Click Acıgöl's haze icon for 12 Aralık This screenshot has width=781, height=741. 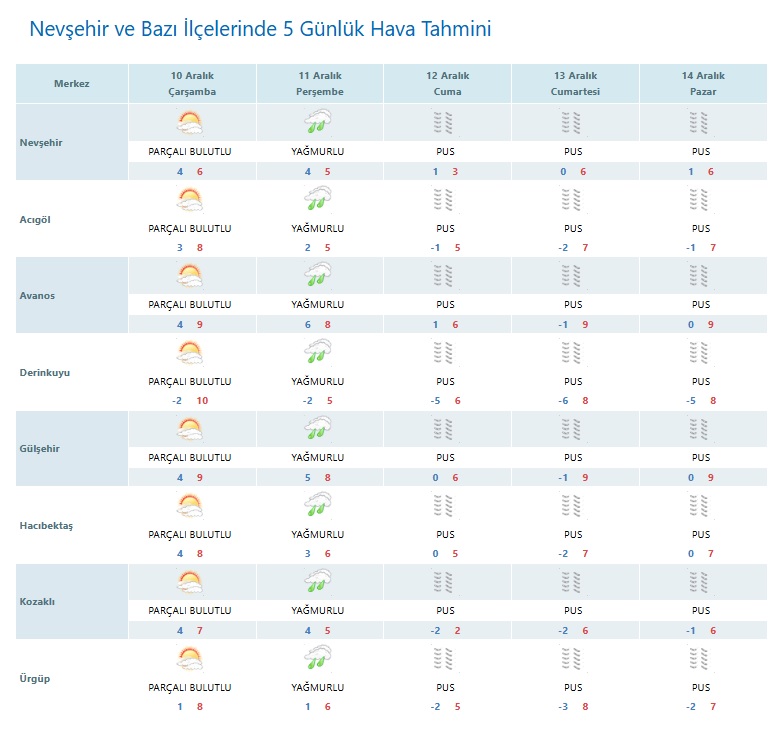(445, 200)
